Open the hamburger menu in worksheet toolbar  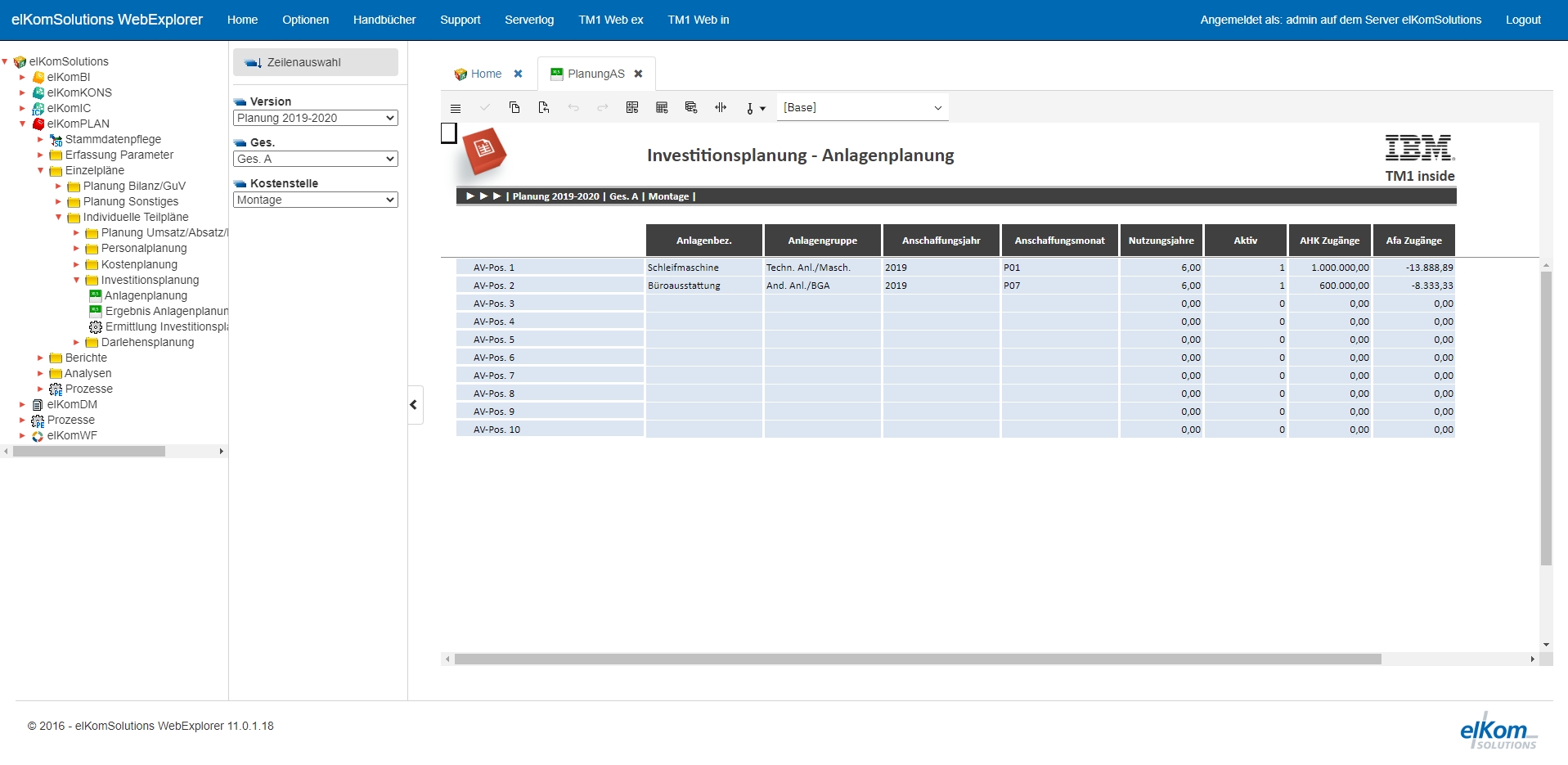click(456, 108)
